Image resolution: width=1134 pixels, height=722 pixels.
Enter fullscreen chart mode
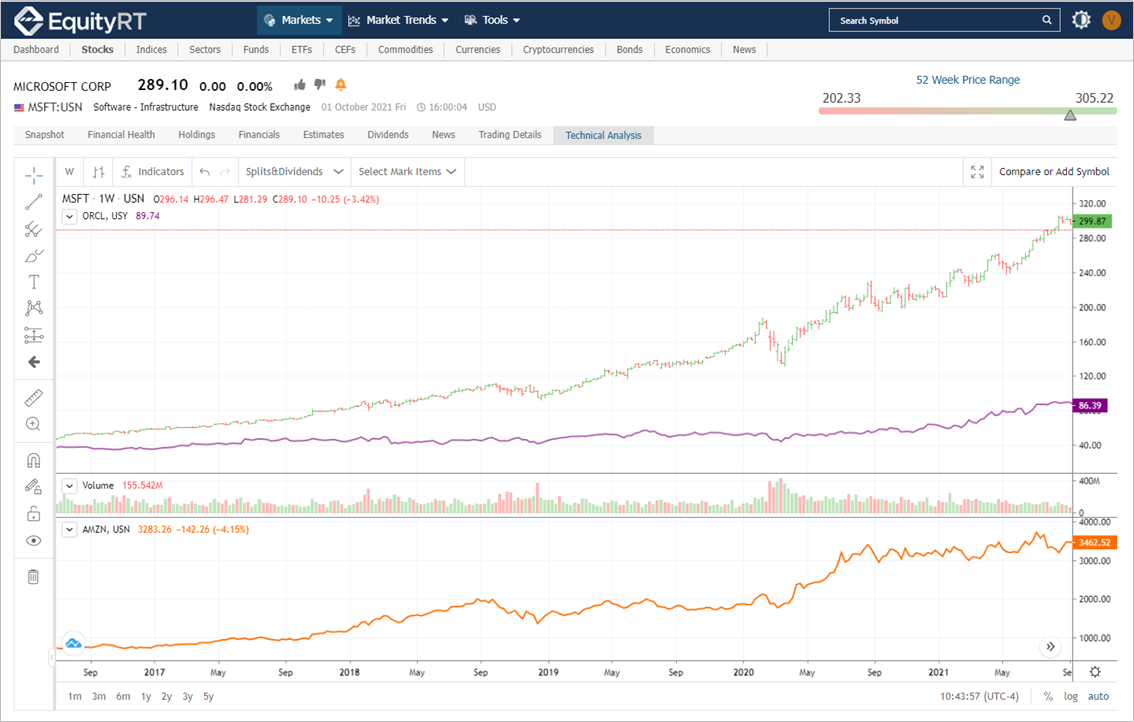(977, 171)
